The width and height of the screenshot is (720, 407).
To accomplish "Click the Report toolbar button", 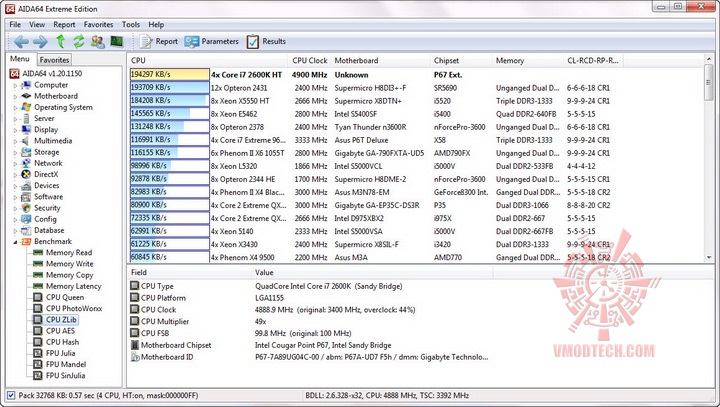I will (158, 41).
